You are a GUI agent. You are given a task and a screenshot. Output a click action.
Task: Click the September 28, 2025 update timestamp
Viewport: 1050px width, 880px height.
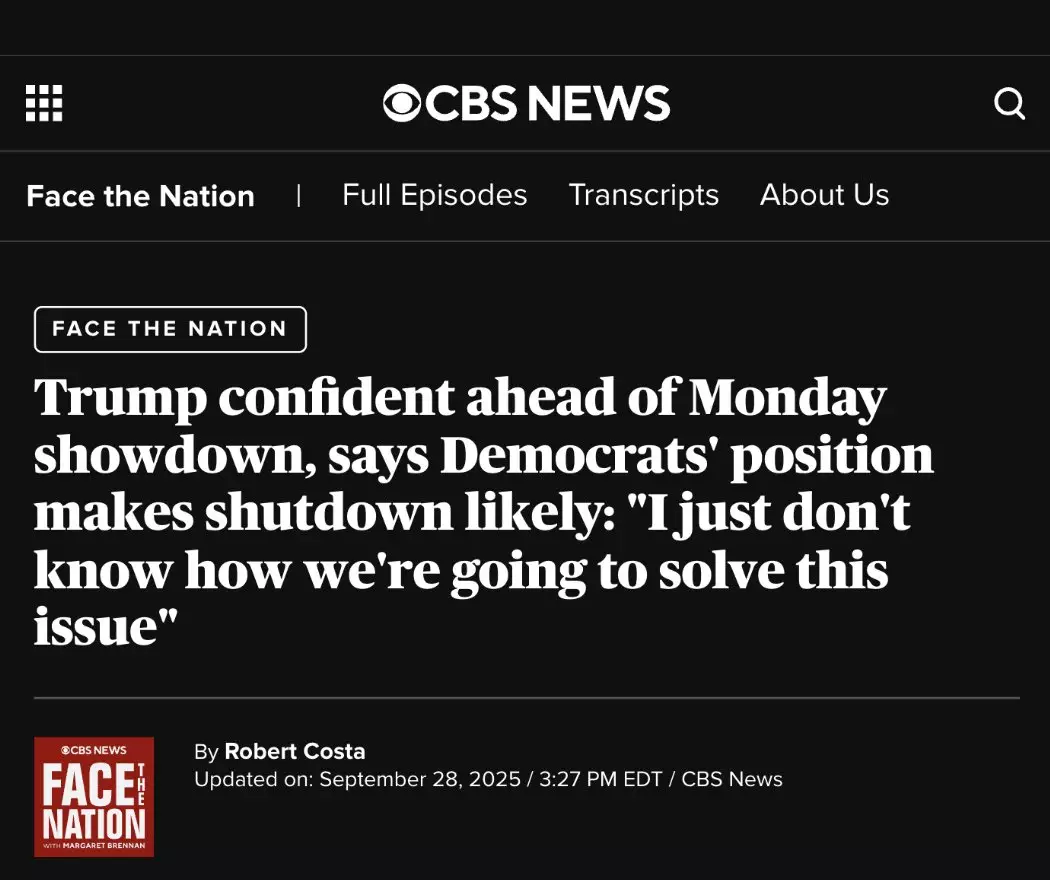420,780
